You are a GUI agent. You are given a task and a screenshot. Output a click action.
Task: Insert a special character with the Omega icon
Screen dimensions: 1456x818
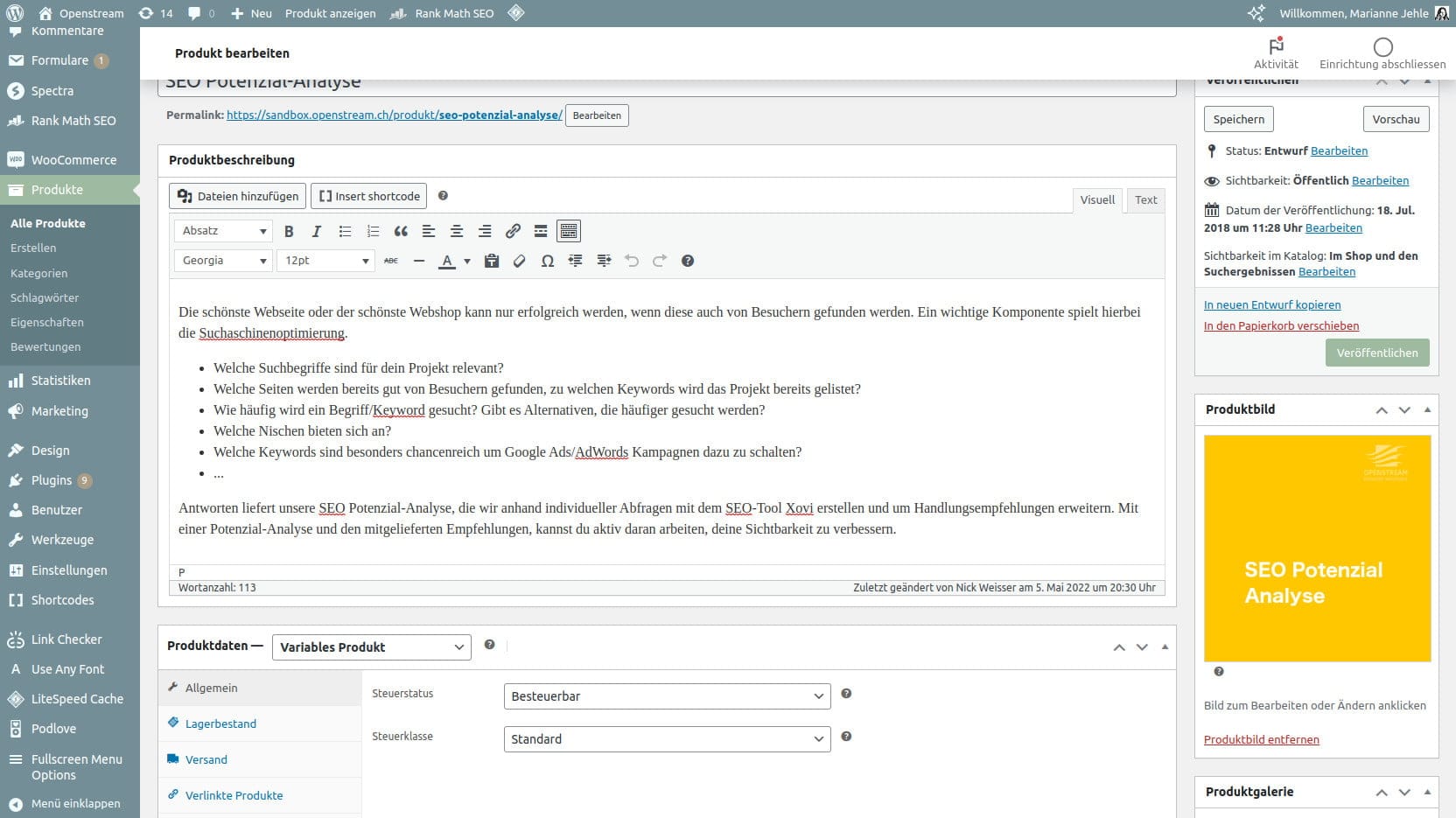tap(548, 261)
